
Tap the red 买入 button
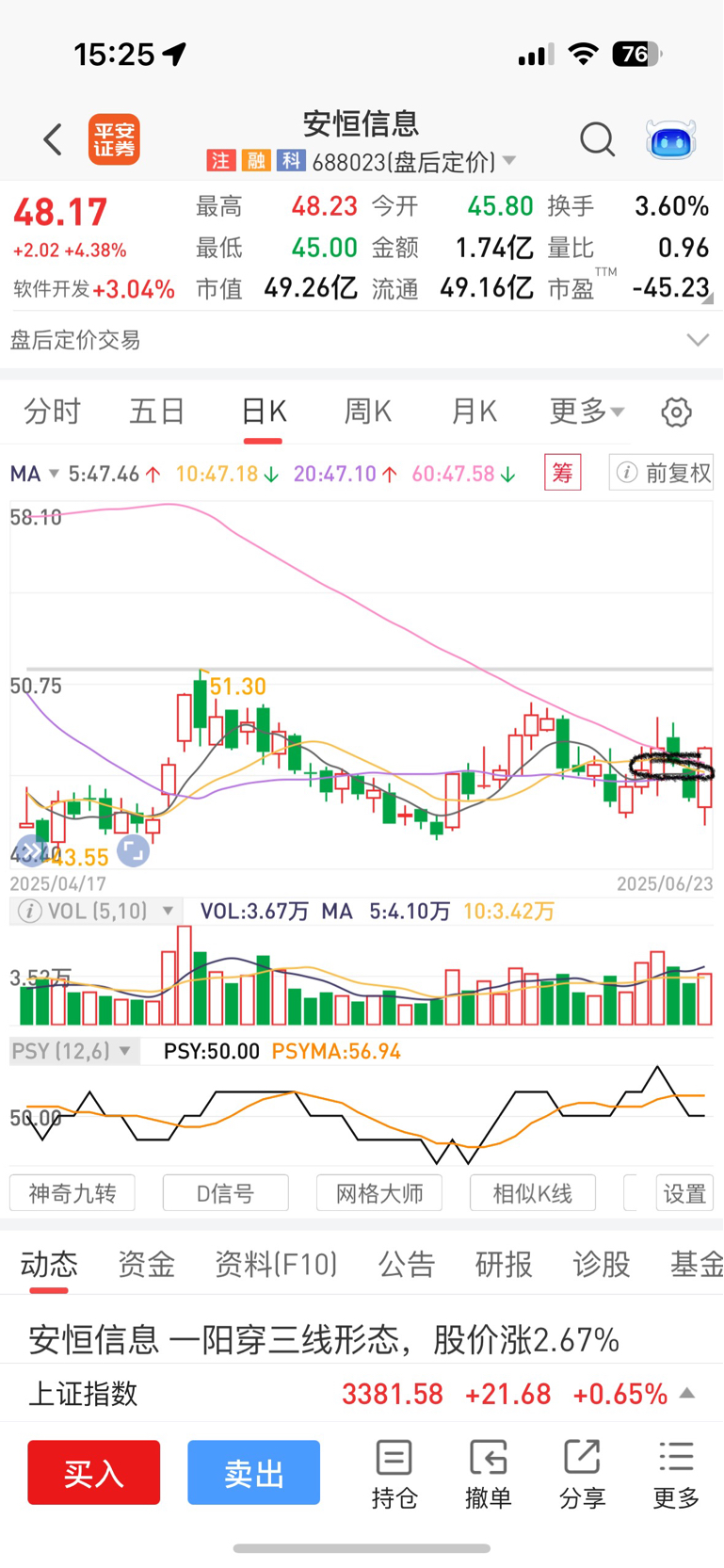coord(93,1473)
